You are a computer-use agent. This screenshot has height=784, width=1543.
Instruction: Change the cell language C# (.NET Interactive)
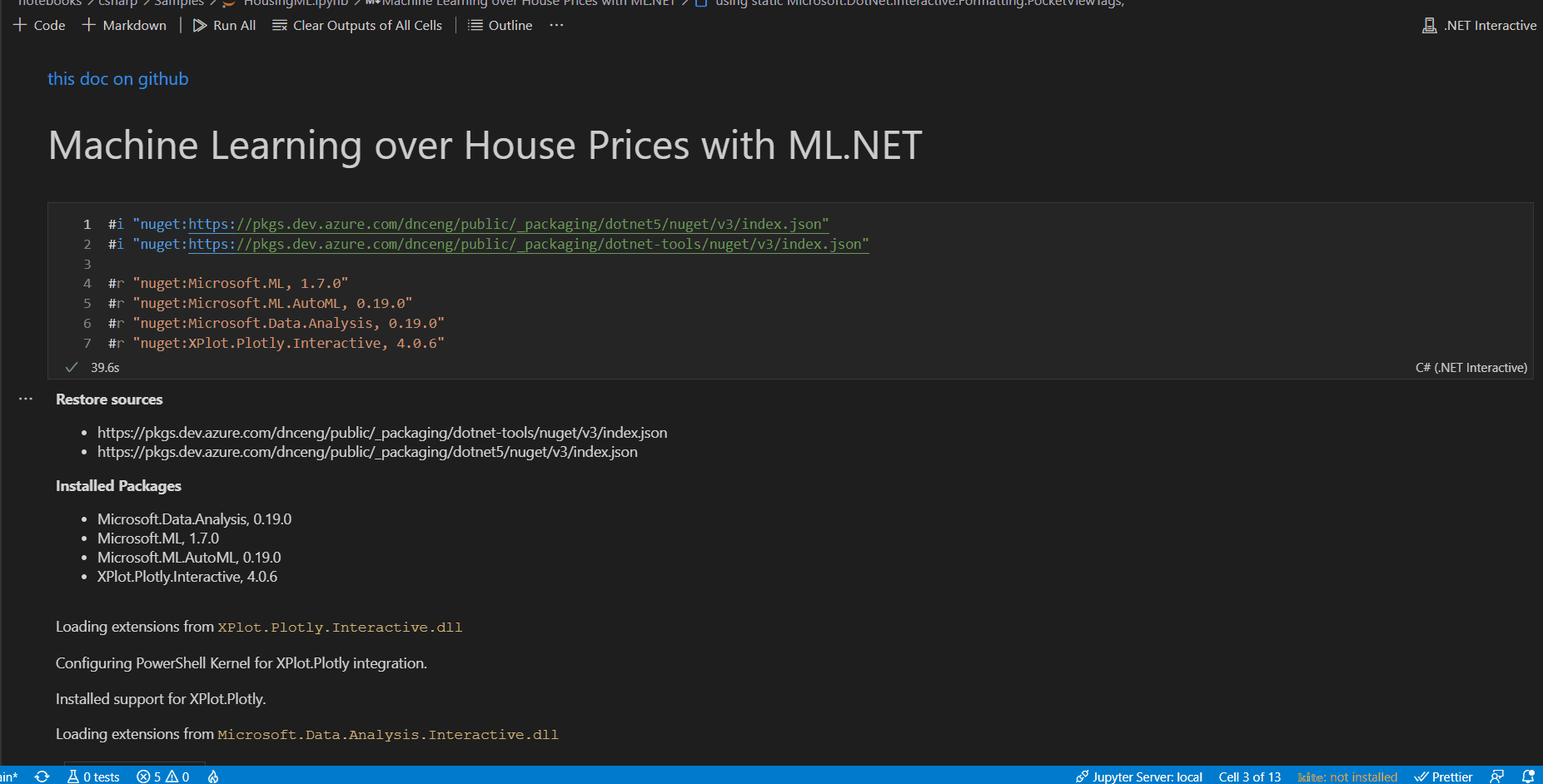[x=1471, y=367]
